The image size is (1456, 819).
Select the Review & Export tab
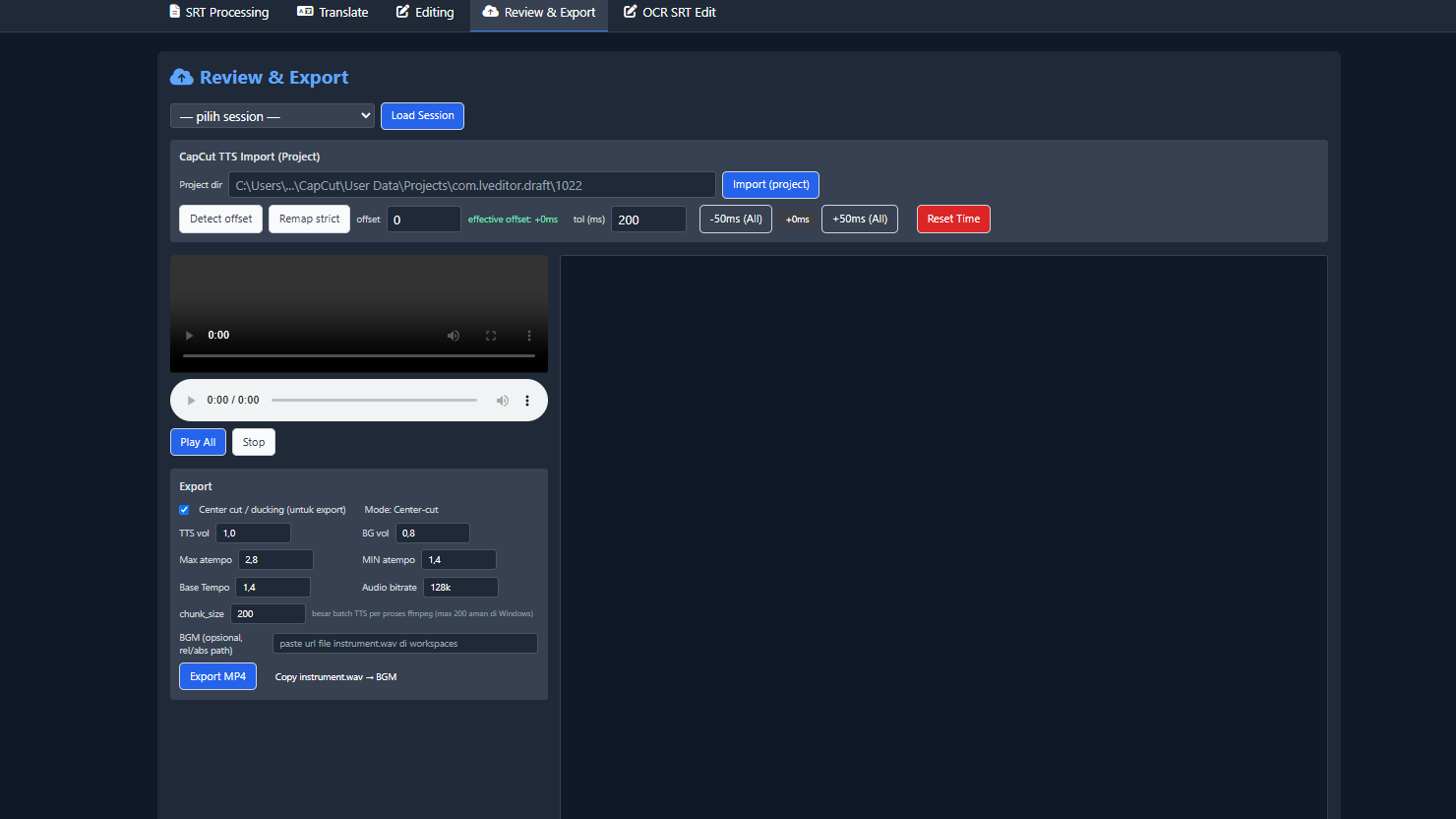pyautogui.click(x=539, y=13)
